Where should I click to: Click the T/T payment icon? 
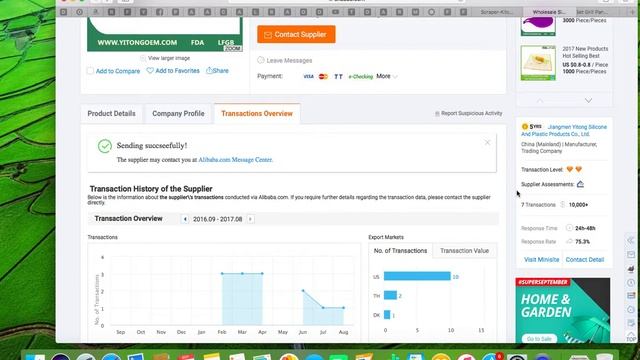pyautogui.click(x=338, y=76)
